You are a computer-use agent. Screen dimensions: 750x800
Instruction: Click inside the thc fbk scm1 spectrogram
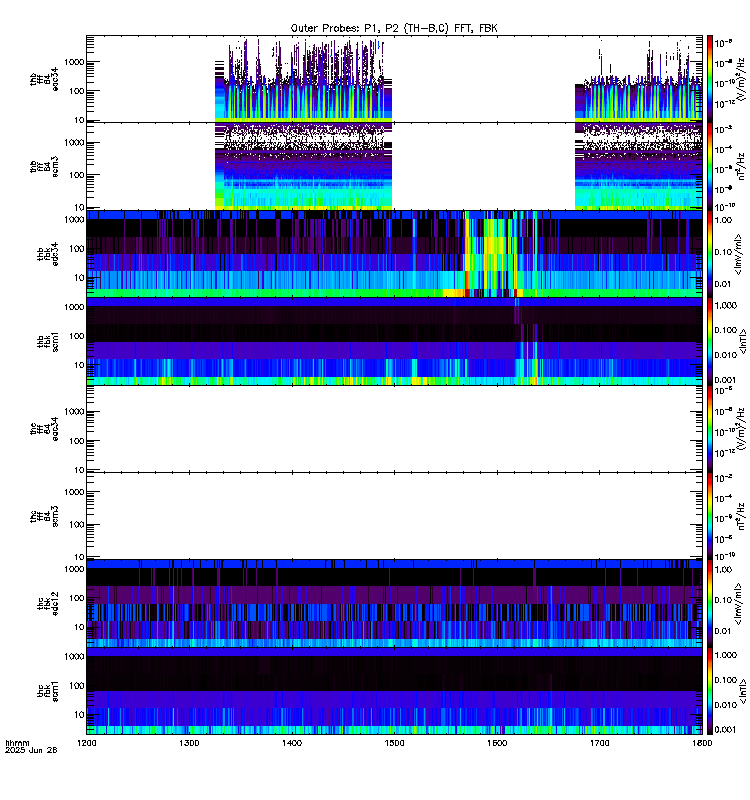394,691
